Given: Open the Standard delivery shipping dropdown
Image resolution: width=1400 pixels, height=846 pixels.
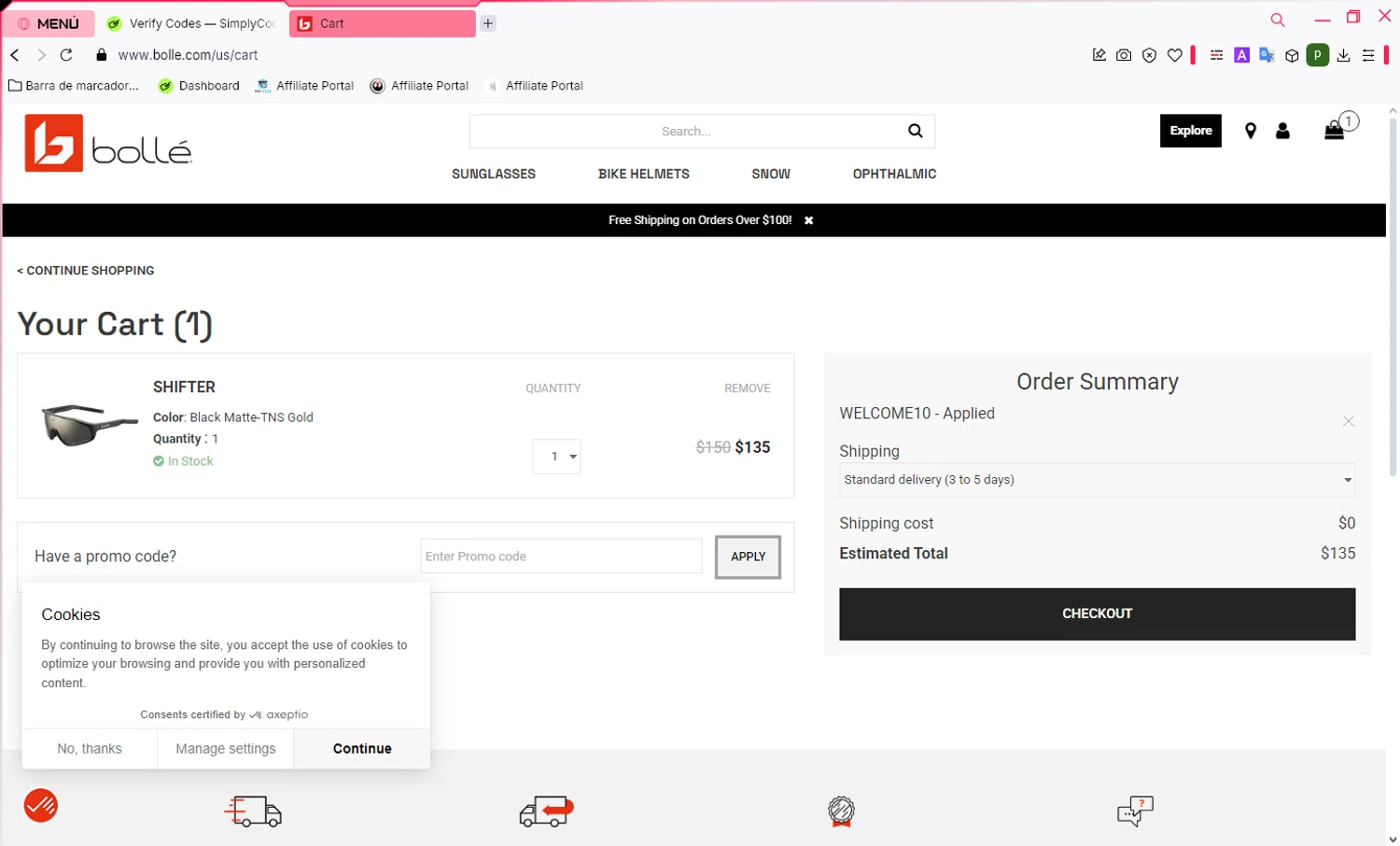Looking at the screenshot, I should point(1097,480).
